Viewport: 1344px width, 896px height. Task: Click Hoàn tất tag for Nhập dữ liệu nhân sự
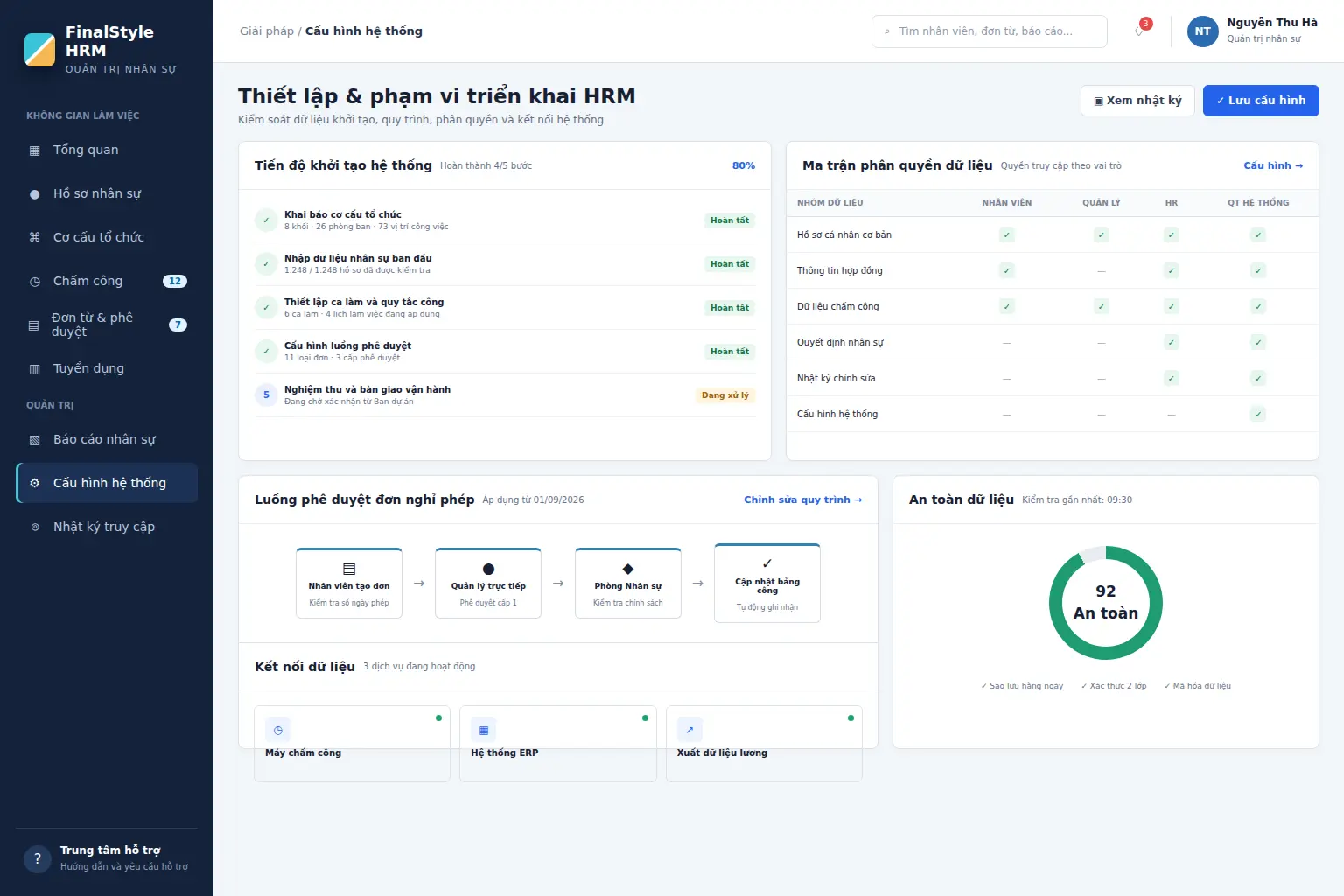[x=729, y=264]
